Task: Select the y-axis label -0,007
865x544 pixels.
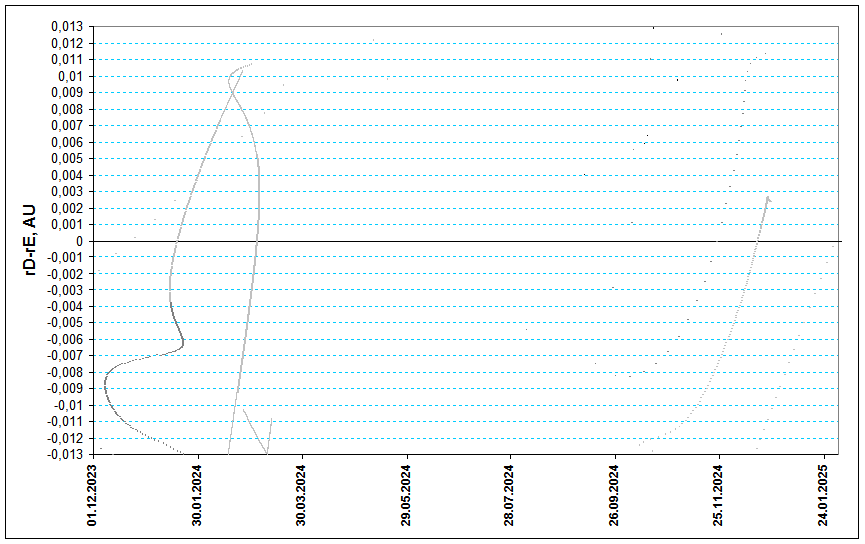Action: (x=65, y=355)
